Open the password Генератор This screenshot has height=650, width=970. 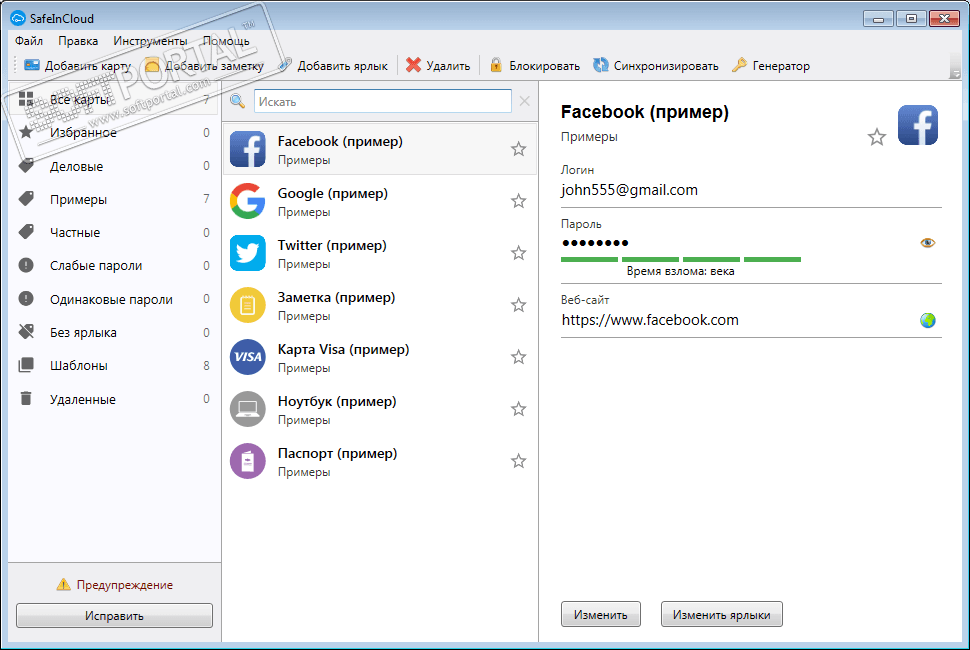coord(771,66)
